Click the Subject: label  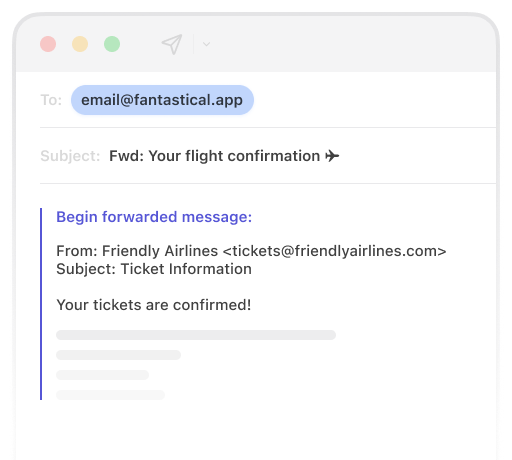point(70,156)
